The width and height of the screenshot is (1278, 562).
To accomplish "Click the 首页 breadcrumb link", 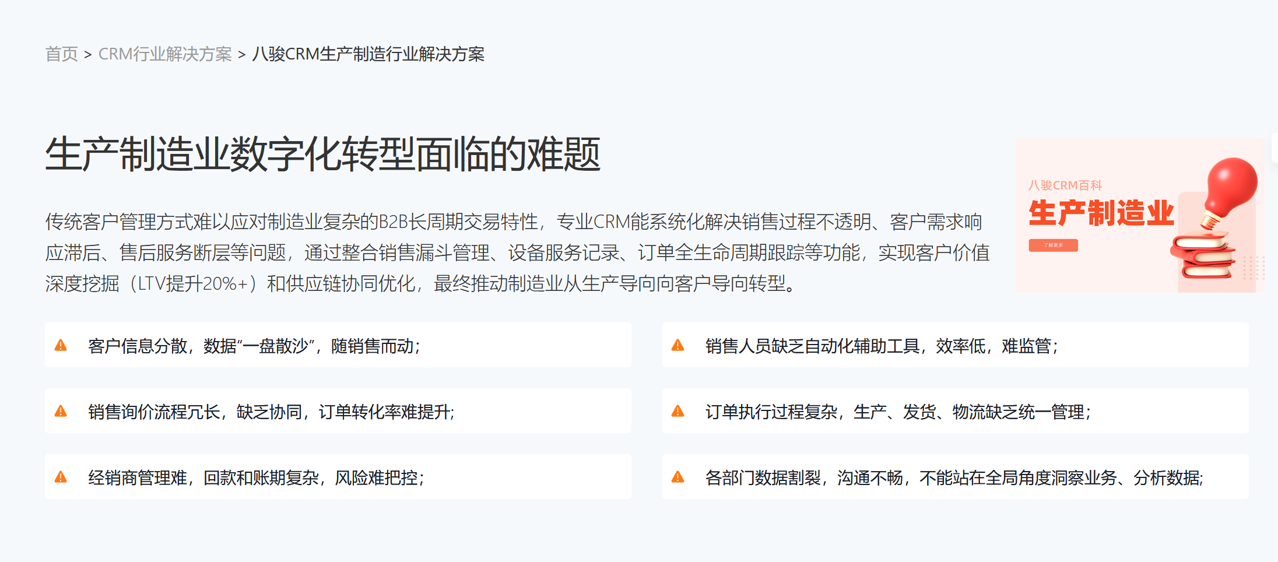I will pyautogui.click(x=61, y=54).
